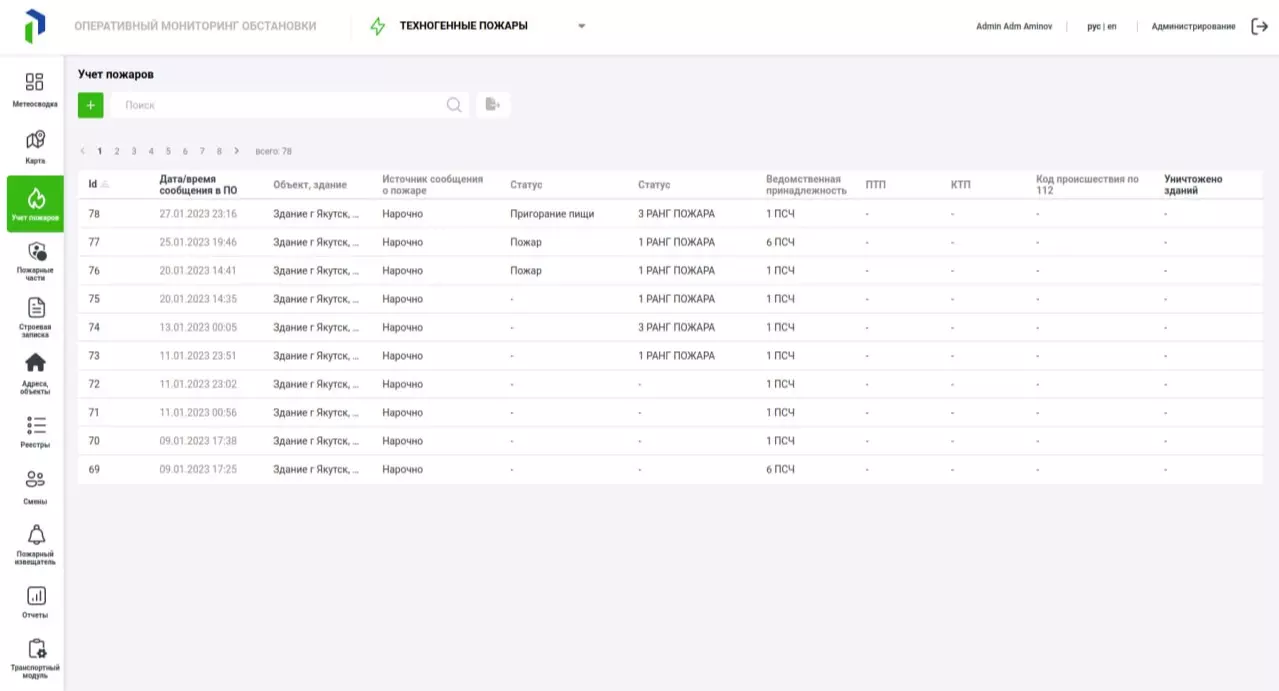
Task: Sort by Дата/время сообщения в ПО header
Action: click(198, 184)
